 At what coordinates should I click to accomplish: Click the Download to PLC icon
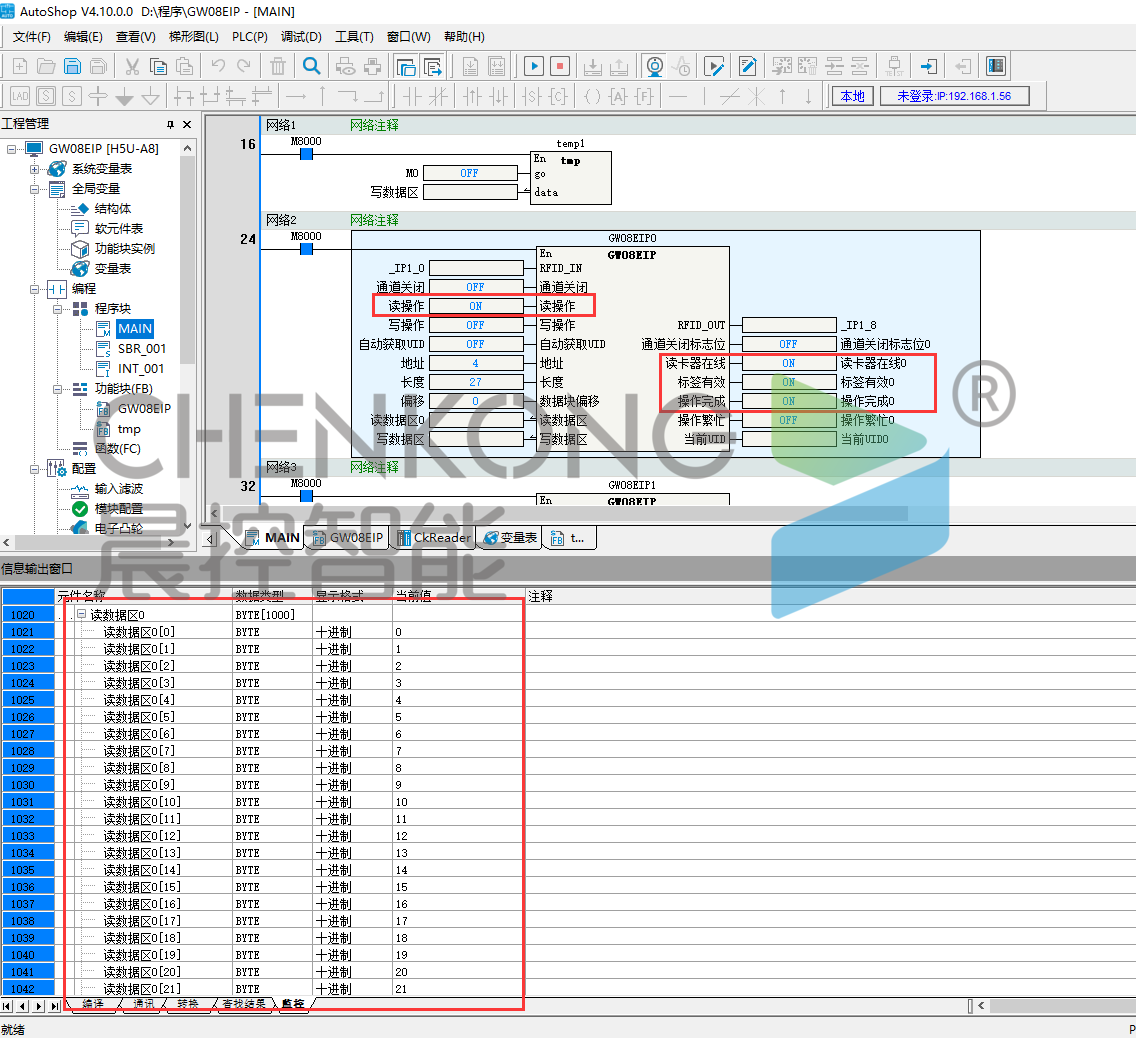coord(593,67)
